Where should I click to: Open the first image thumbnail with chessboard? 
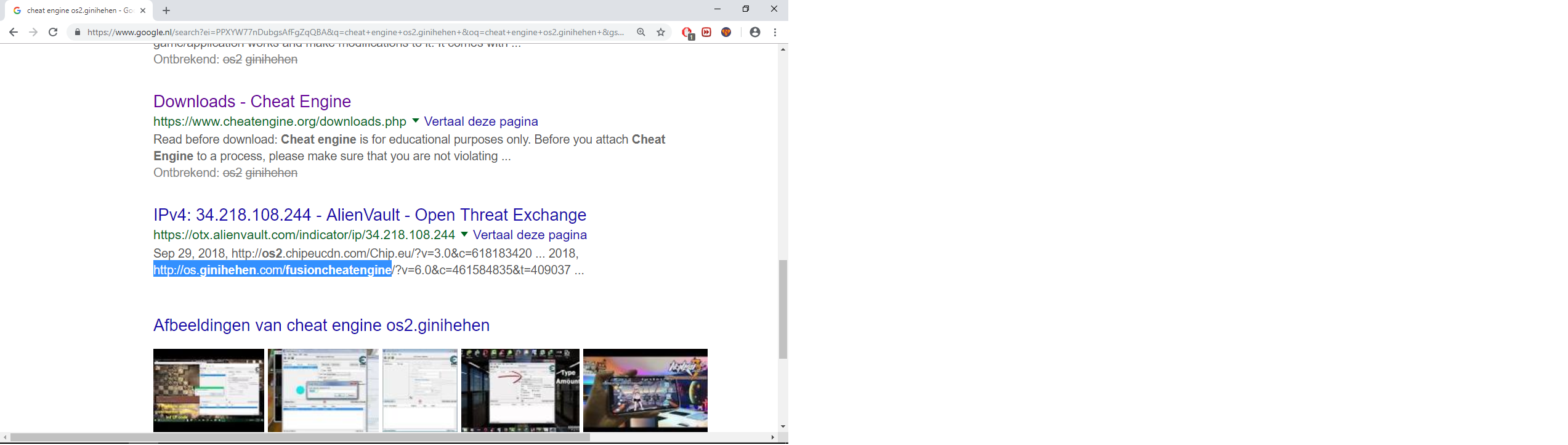(x=209, y=390)
